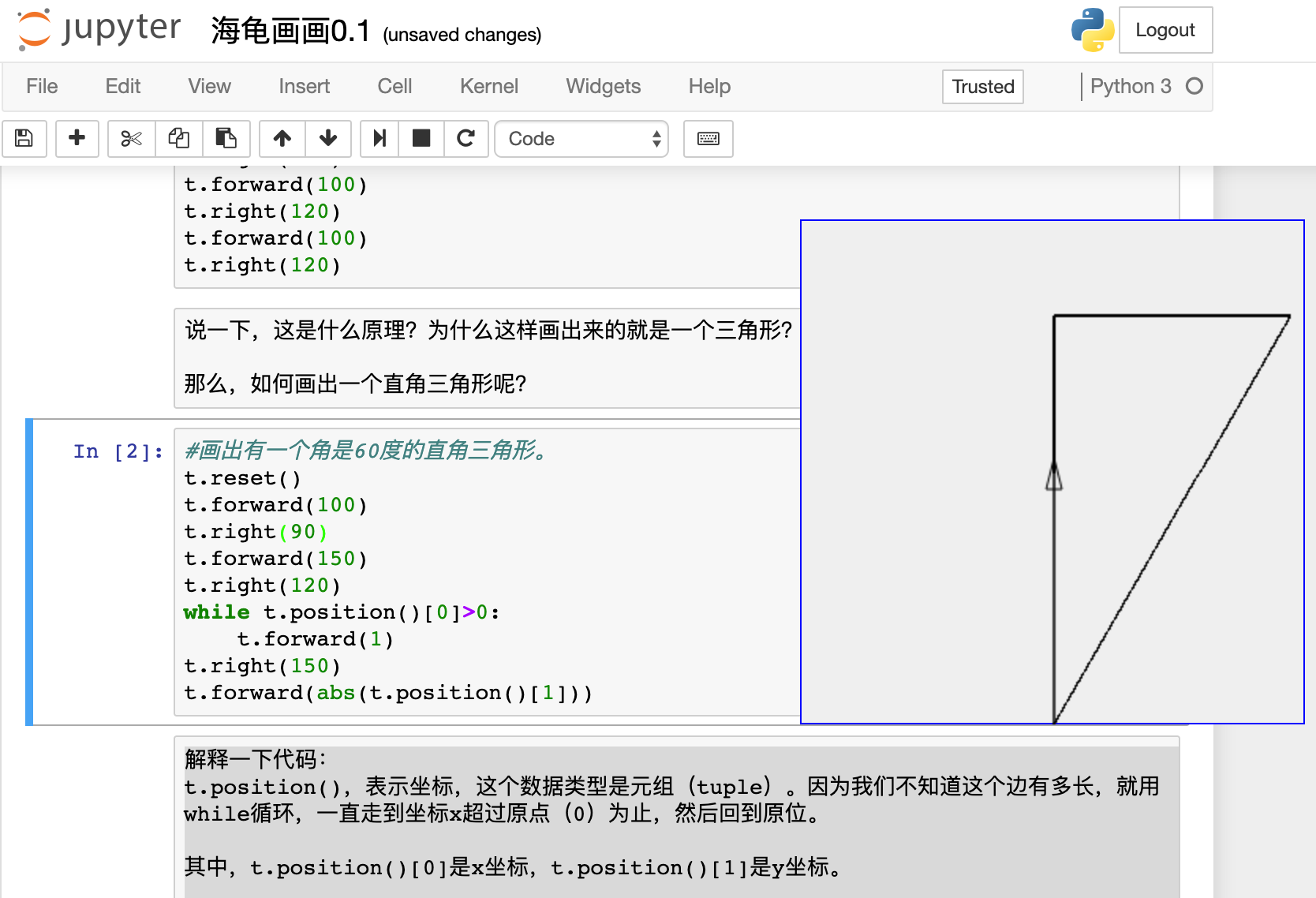Open the Help menu
Viewport: 1316px width, 898px height.
coord(709,86)
